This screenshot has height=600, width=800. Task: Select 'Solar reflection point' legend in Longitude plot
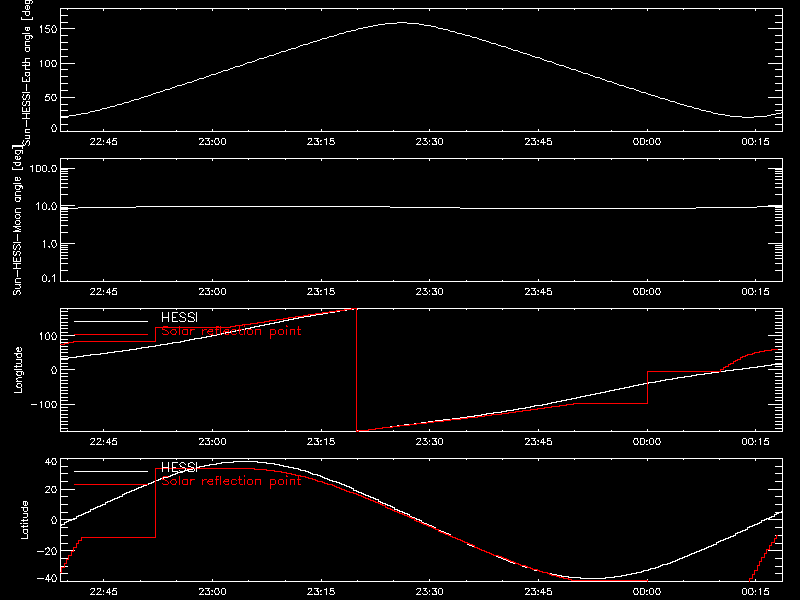pyautogui.click(x=231, y=331)
